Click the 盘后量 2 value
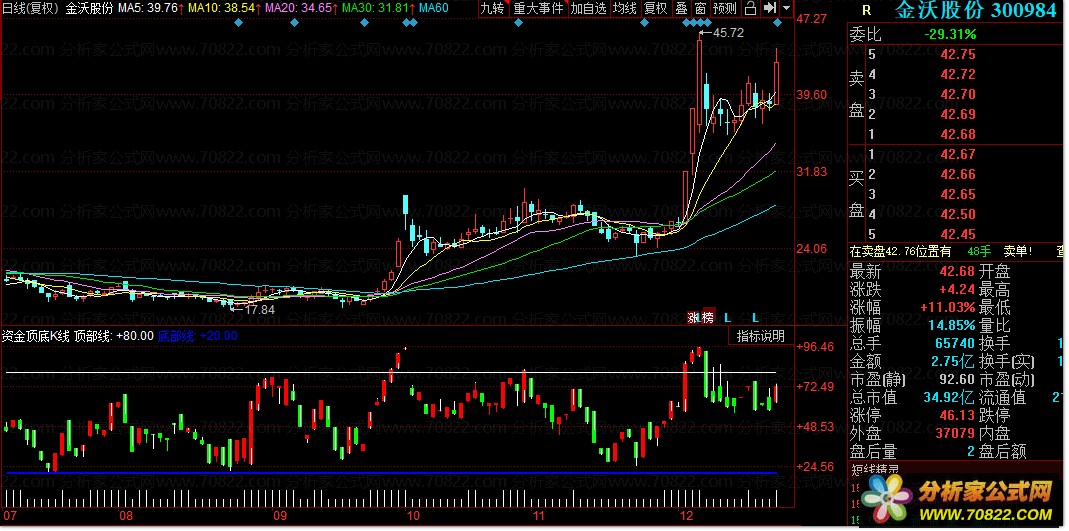This screenshot has height=531, width=1069. pos(971,451)
